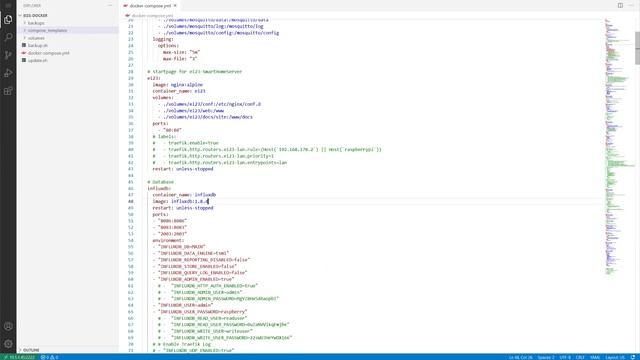Click the remote host indicator in the status bar
Screen dimensions: 640x360
(18, 357)
